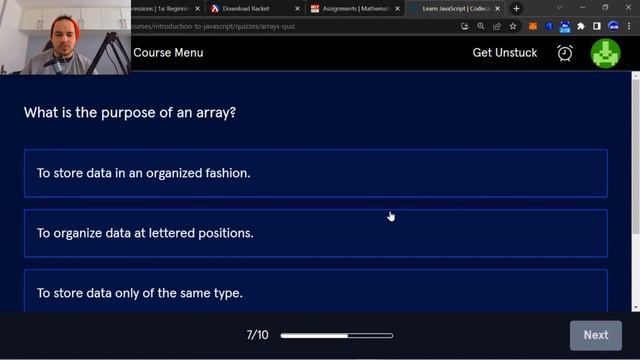The width and height of the screenshot is (640, 360).
Task: Click the zoom magnifier icon in address bar
Action: [x=481, y=26]
